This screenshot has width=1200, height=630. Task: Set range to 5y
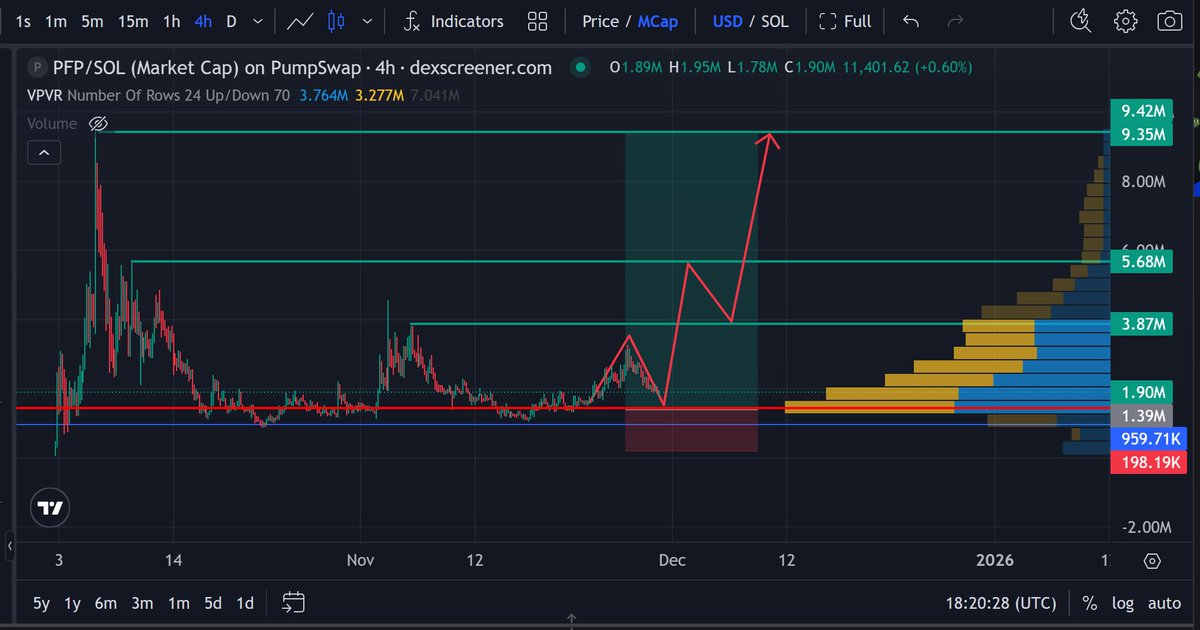[x=41, y=603]
